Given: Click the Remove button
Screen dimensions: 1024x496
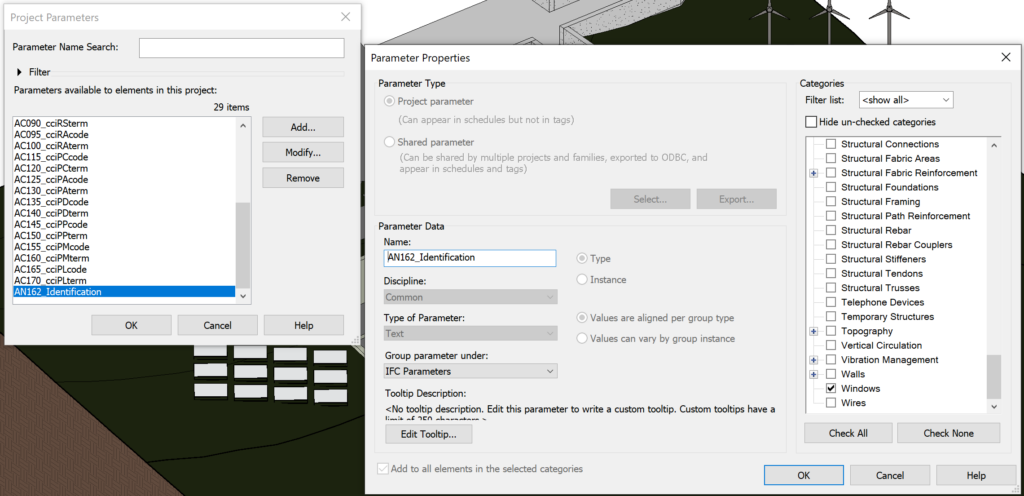Looking at the screenshot, I should pyautogui.click(x=302, y=178).
